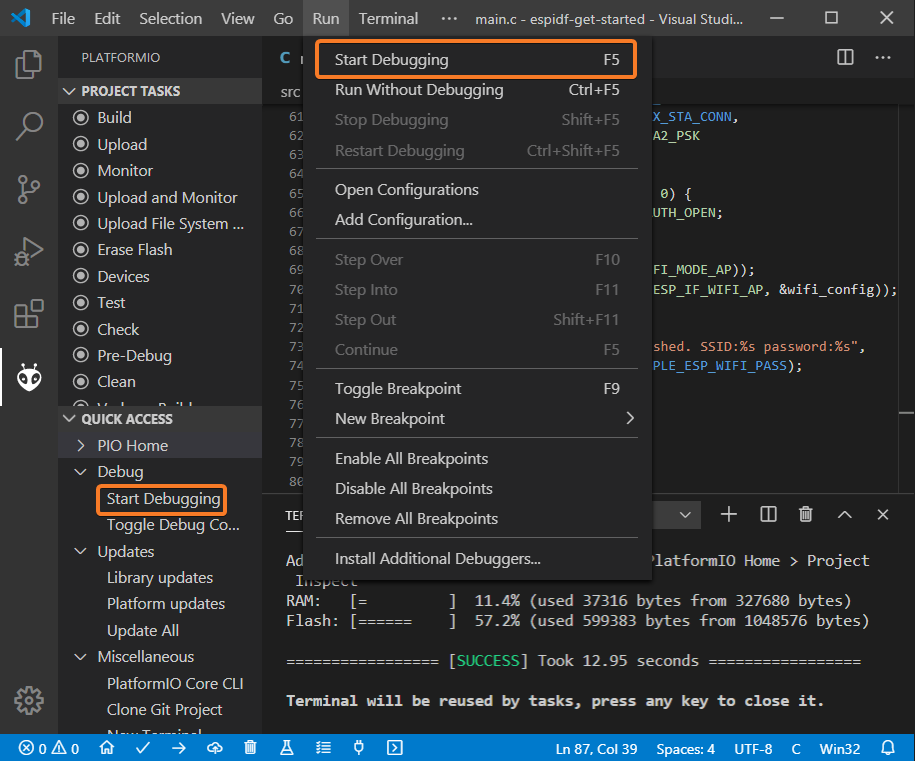Image resolution: width=915 pixels, height=761 pixels.
Task: Open the New Breakpoint submenu
Action: click(x=476, y=418)
